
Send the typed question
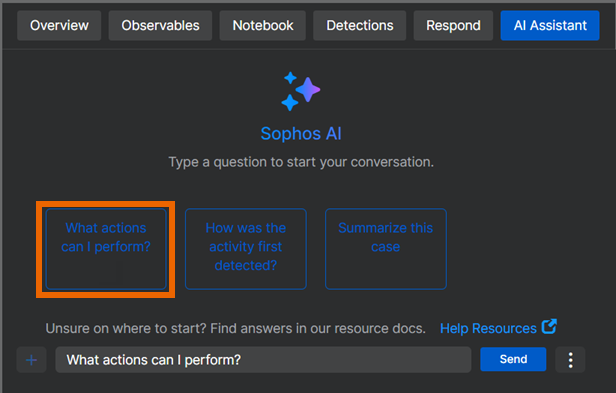[513, 359]
